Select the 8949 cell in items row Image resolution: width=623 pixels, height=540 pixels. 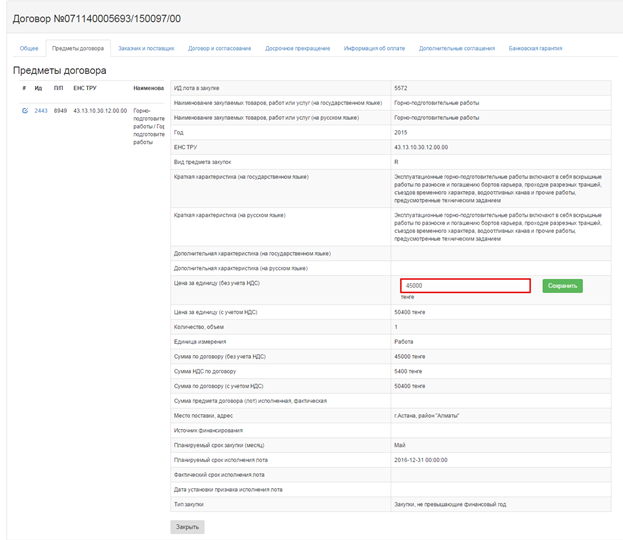[60, 111]
